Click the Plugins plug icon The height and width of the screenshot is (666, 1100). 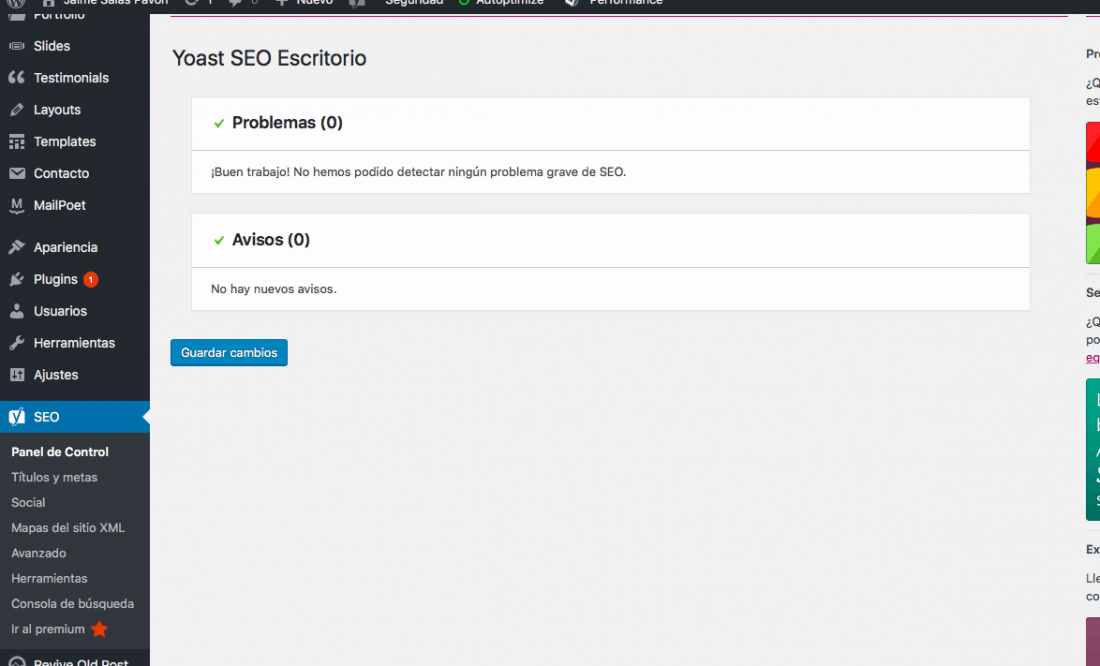click(17, 279)
